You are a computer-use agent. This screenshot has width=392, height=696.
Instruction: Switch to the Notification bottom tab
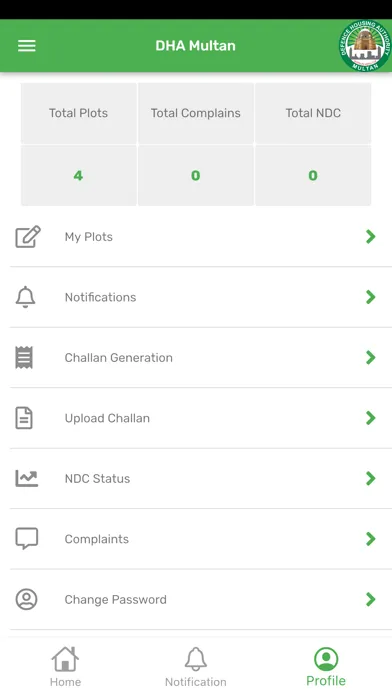point(196,666)
